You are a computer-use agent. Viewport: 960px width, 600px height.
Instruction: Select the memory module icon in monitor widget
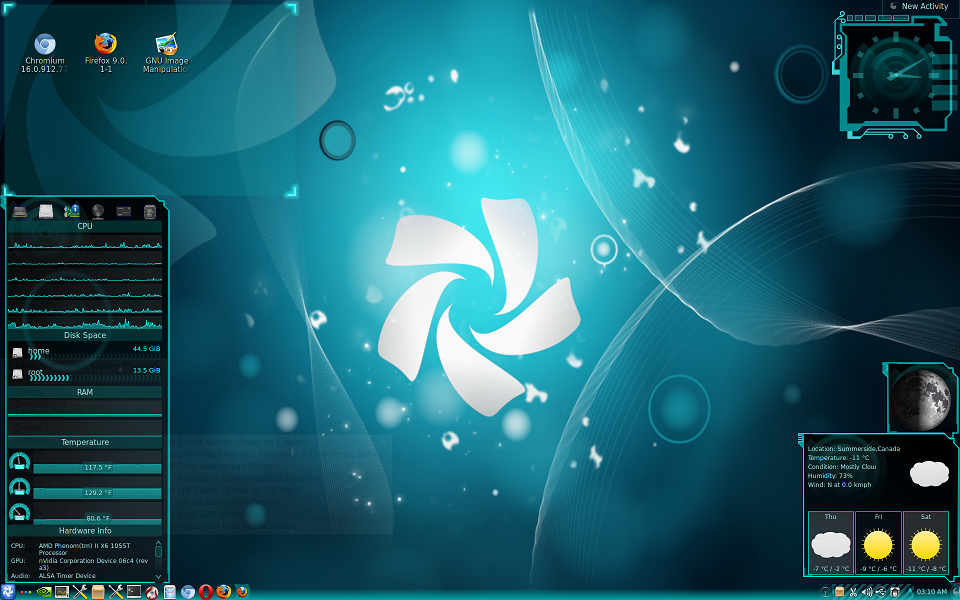[x=124, y=212]
